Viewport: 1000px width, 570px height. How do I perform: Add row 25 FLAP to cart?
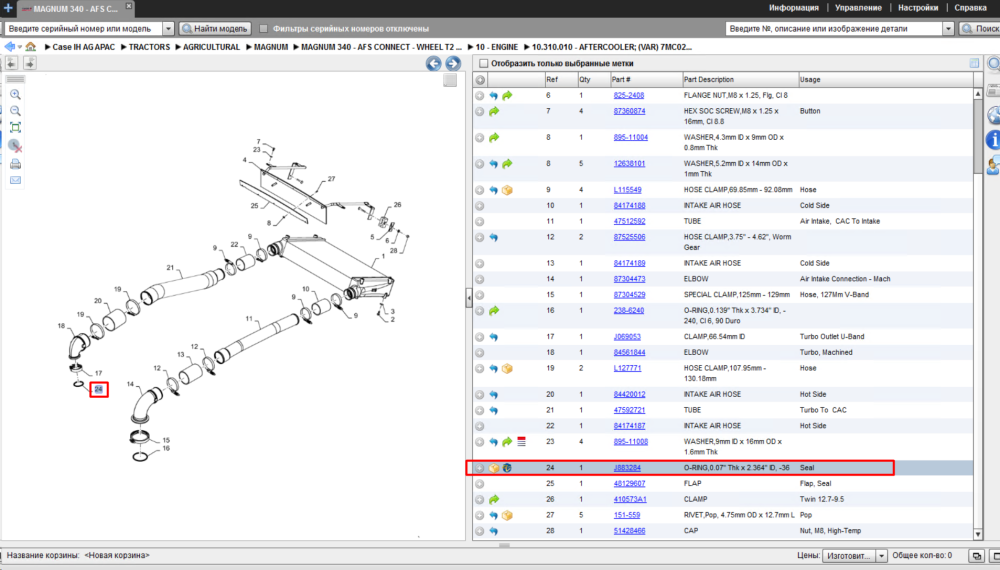480,484
